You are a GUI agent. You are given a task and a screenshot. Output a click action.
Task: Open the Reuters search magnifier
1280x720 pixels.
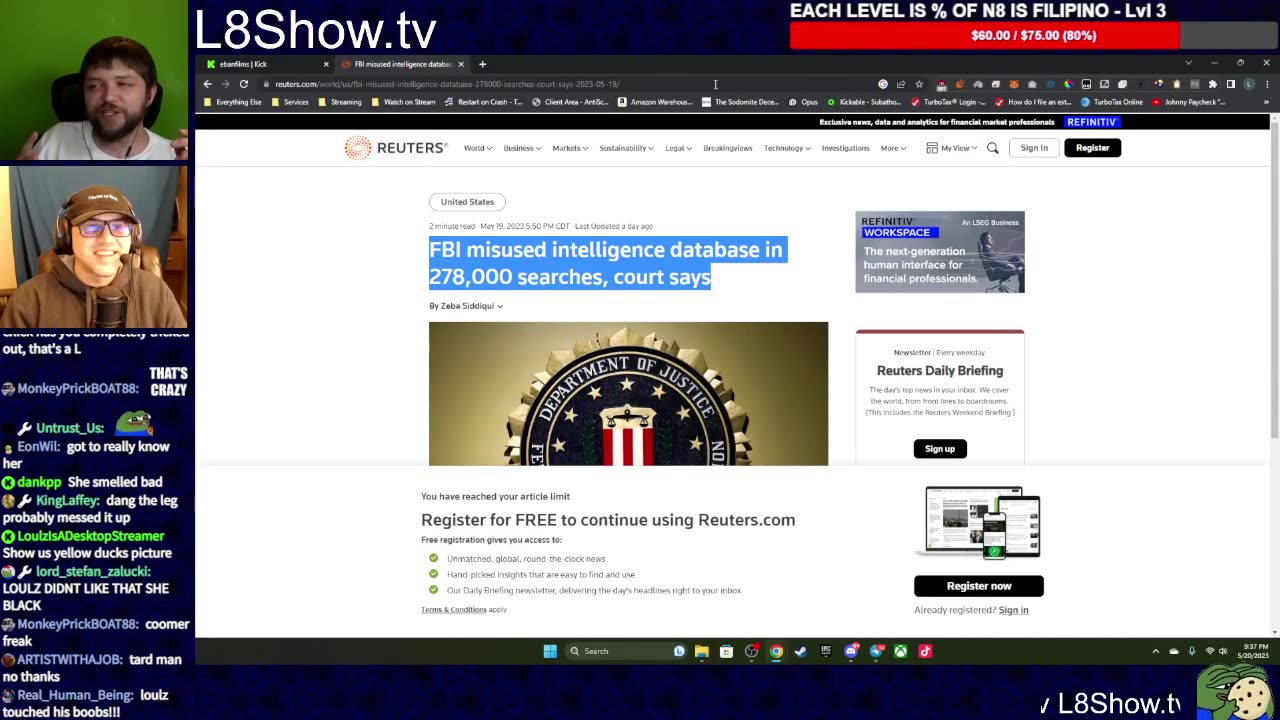pos(993,148)
